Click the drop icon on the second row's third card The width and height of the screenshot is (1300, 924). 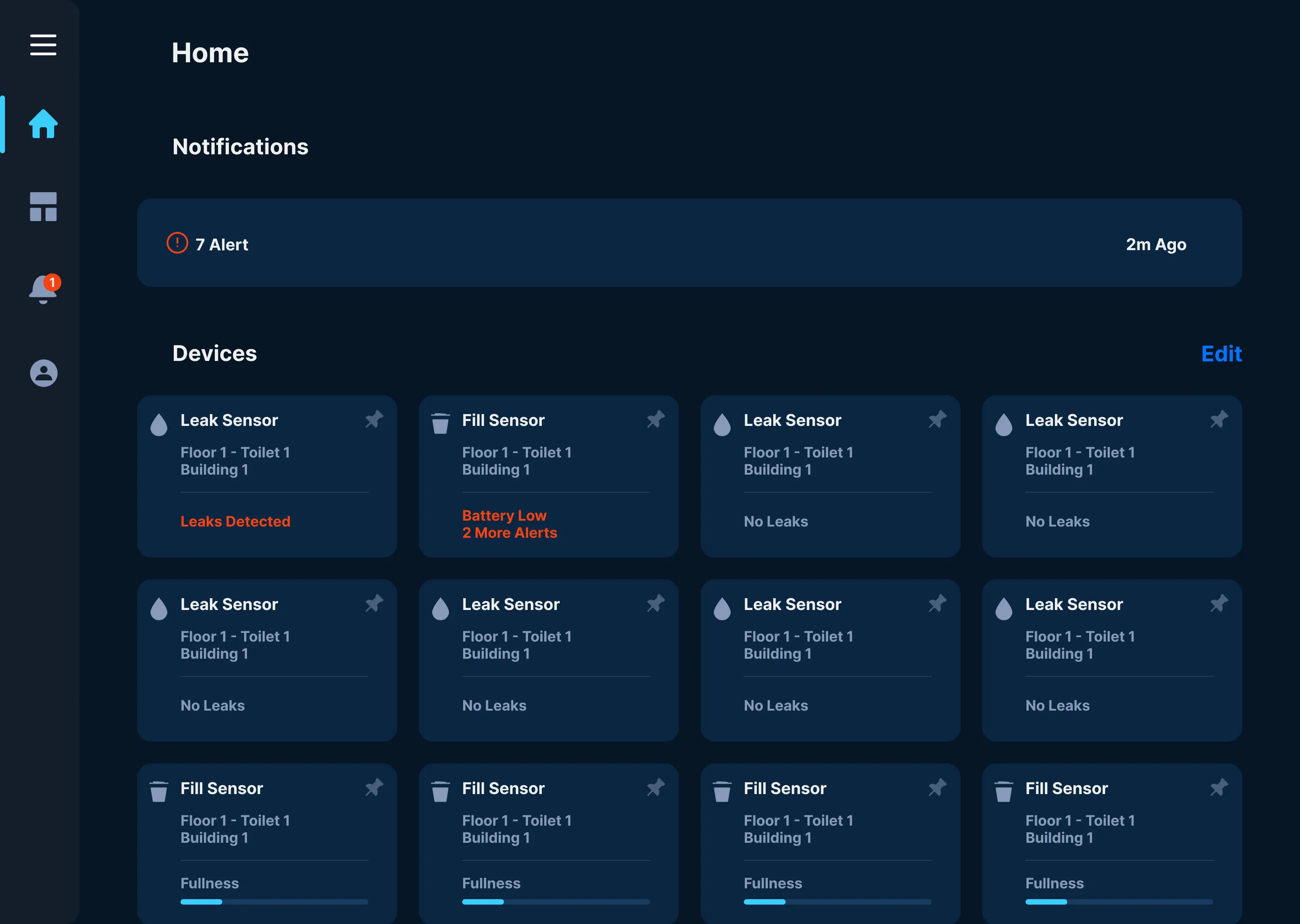(x=722, y=609)
